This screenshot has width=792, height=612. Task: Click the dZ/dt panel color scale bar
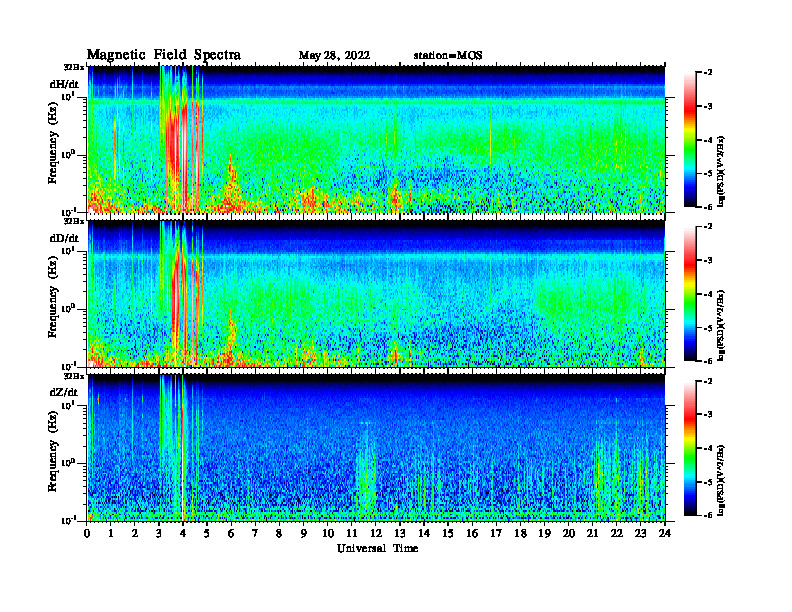pyautogui.click(x=690, y=448)
